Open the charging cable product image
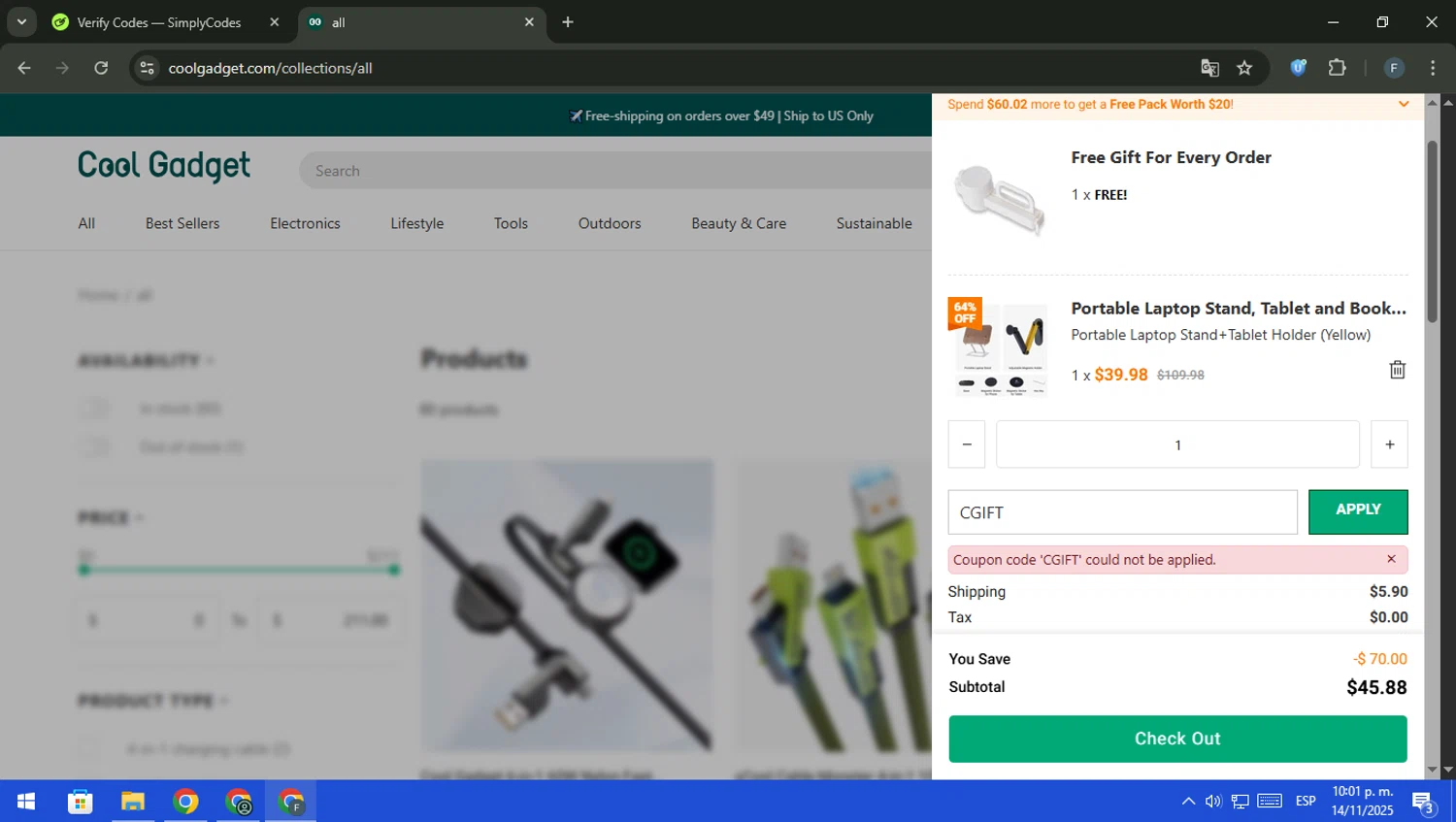 click(x=567, y=607)
